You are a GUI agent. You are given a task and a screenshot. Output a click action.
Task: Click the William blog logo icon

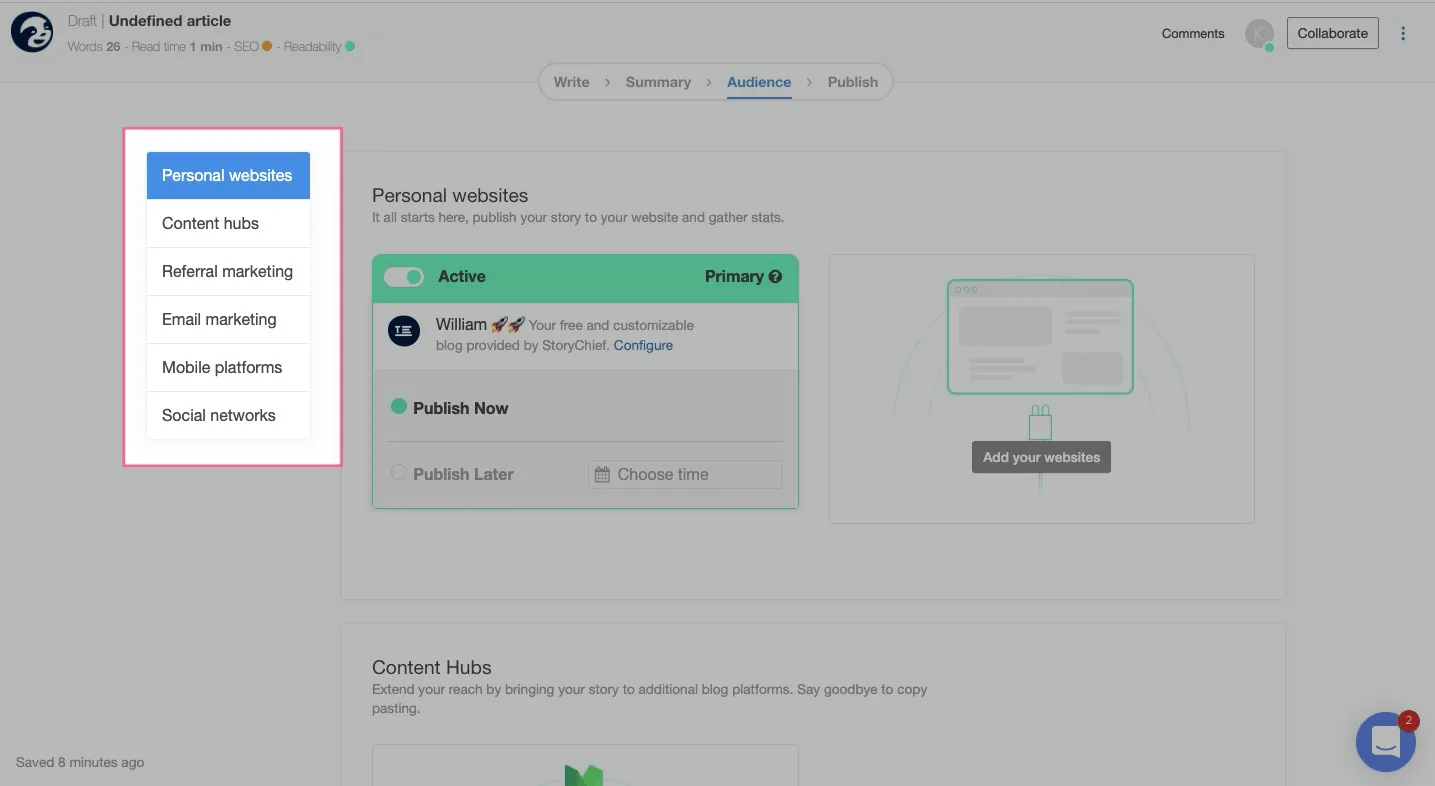(x=404, y=331)
